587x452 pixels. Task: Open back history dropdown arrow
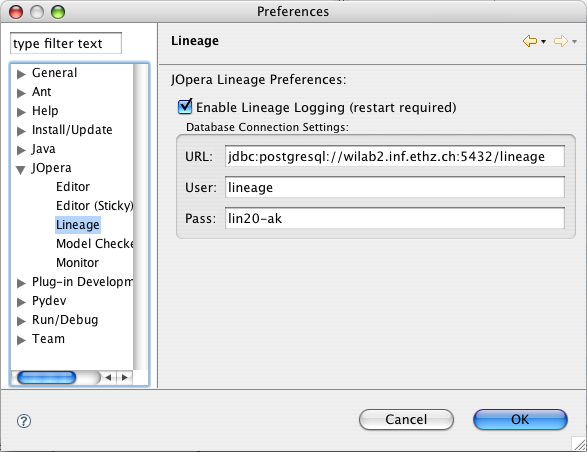pyautogui.click(x=543, y=42)
